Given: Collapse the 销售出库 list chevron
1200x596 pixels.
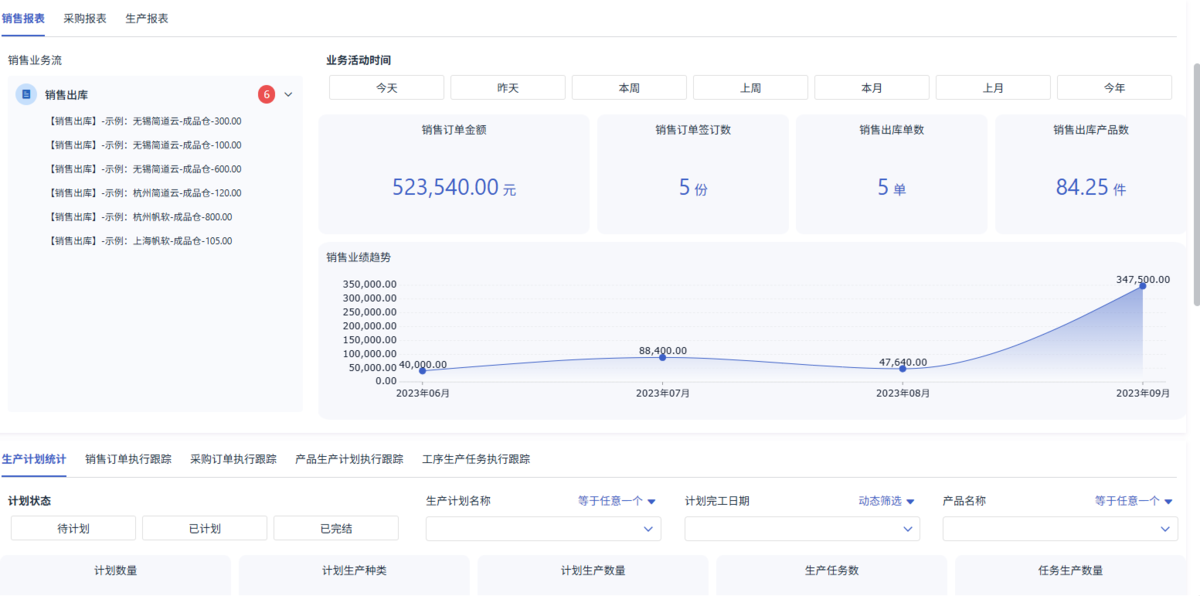Looking at the screenshot, I should pos(289,94).
